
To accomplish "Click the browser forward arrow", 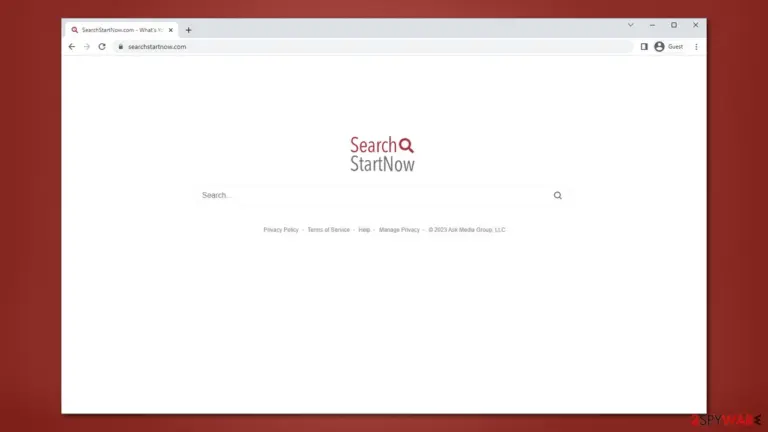I will pyautogui.click(x=87, y=47).
